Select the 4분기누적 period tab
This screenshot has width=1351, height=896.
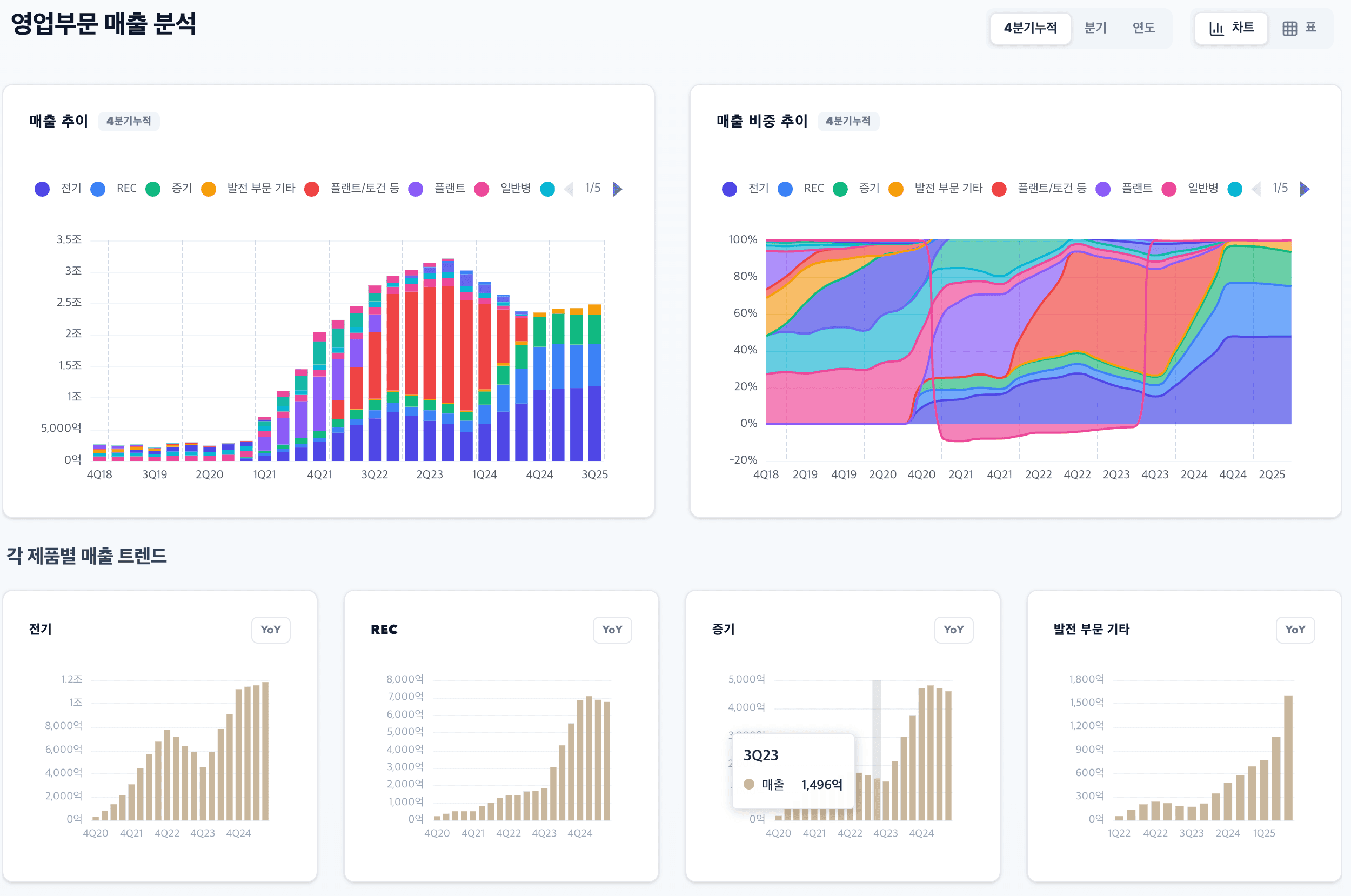click(x=1030, y=28)
